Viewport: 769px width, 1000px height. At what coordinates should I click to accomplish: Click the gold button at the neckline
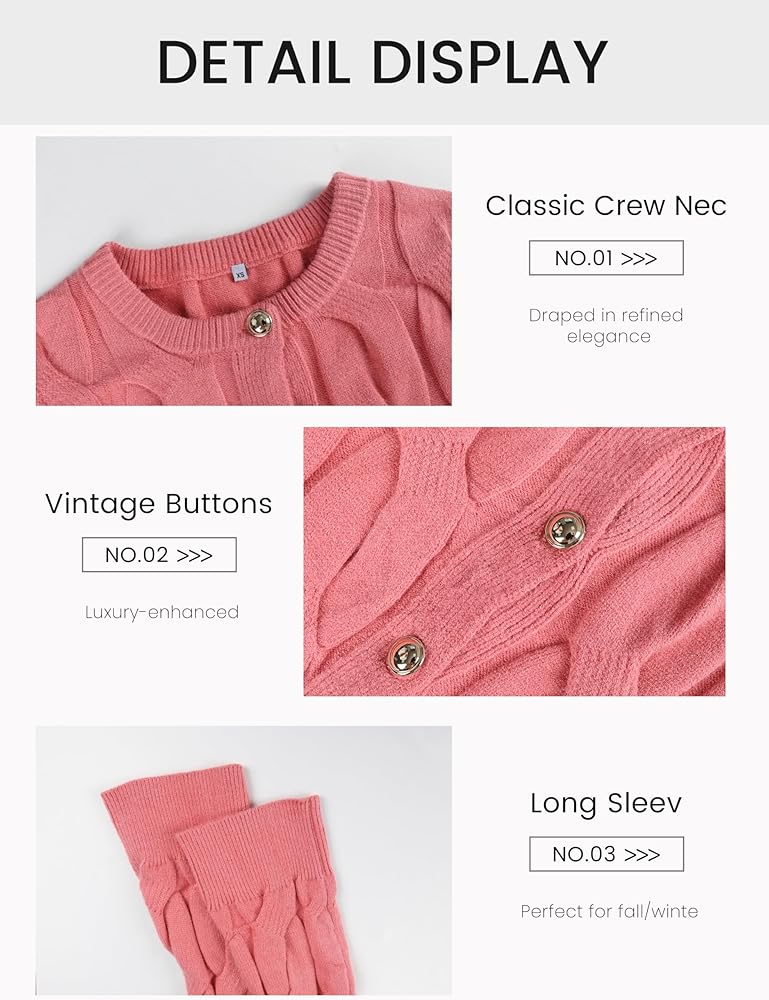pyautogui.click(x=259, y=322)
